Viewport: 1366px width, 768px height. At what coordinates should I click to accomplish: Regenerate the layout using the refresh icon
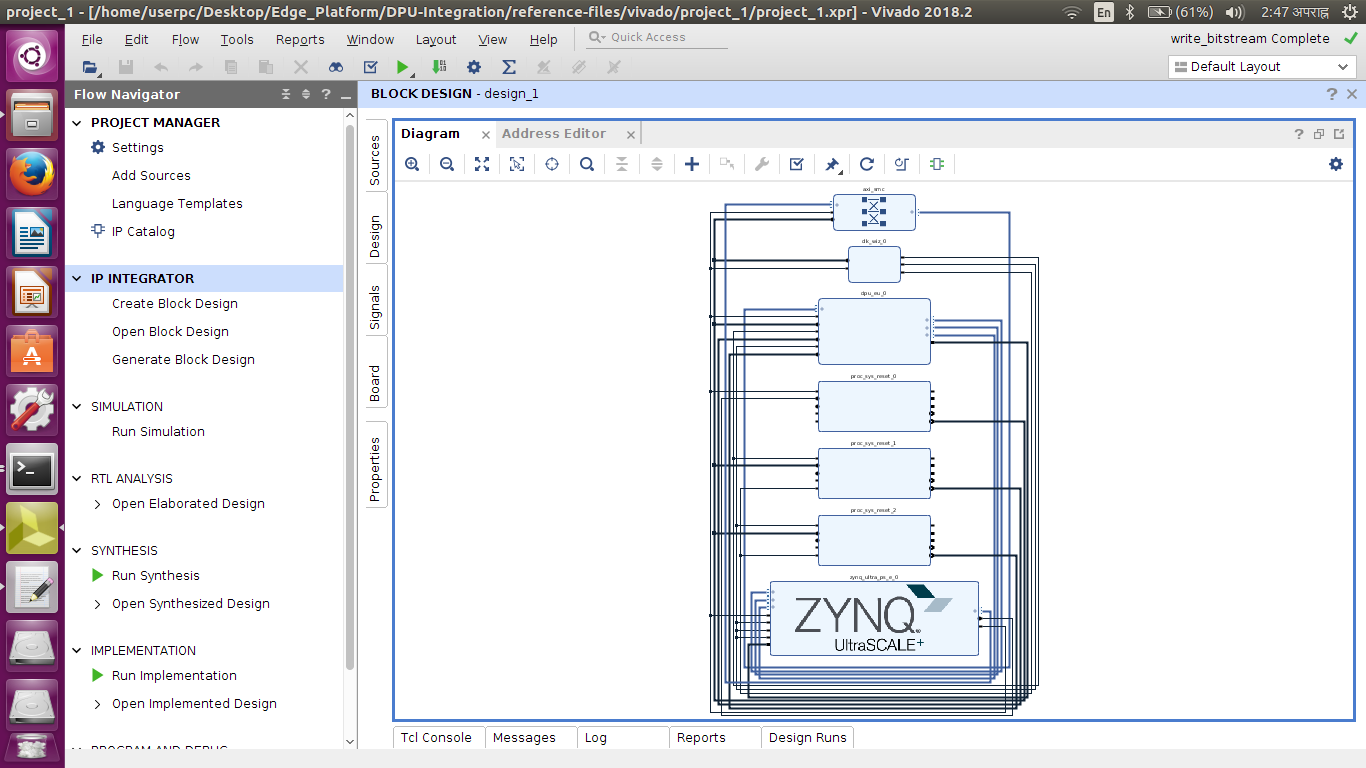tap(867, 164)
